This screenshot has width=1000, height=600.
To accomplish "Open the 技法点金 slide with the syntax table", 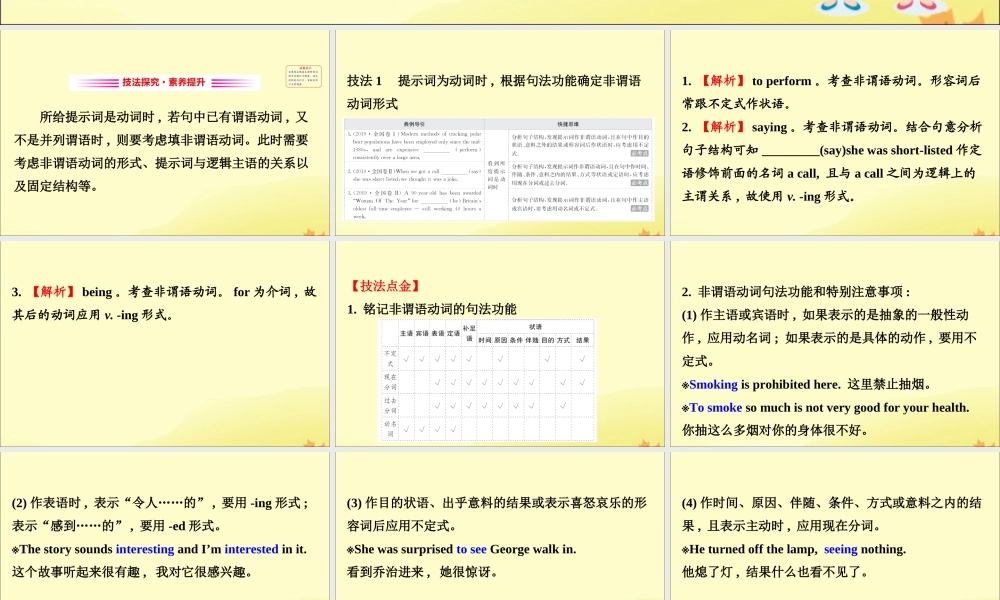I will coord(500,344).
